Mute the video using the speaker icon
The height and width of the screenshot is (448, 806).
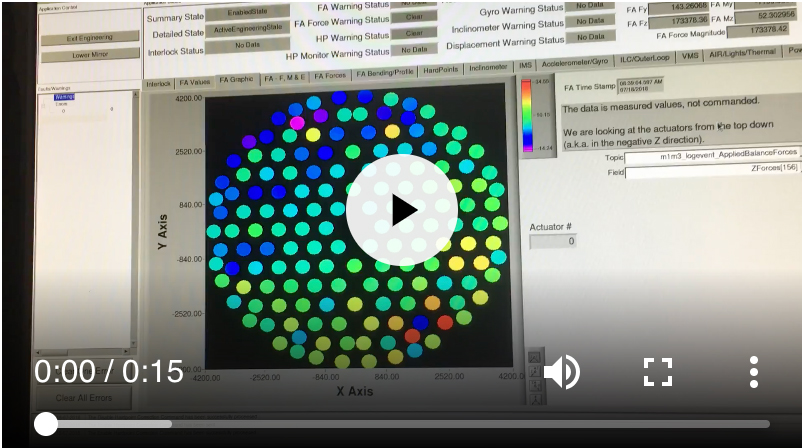(561, 372)
